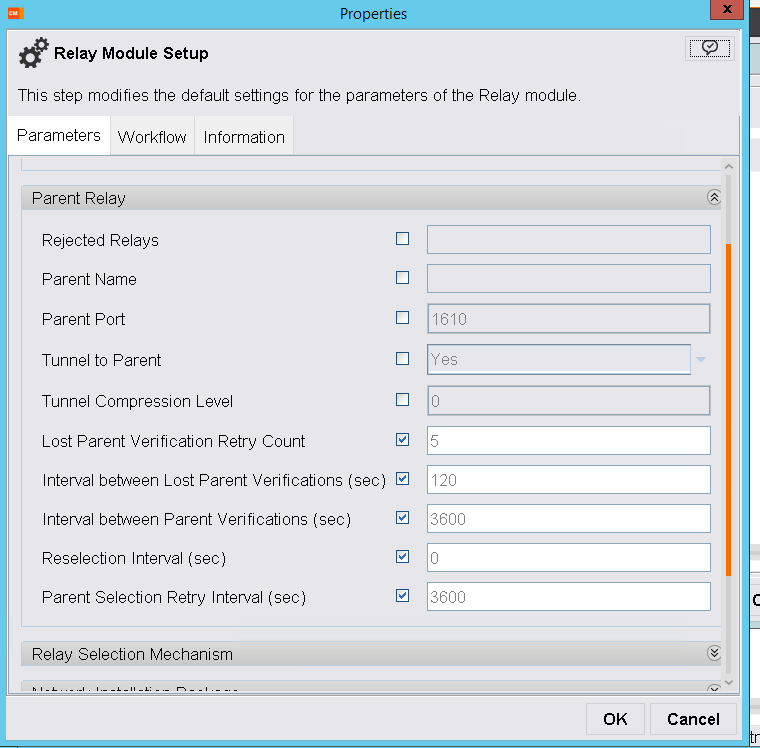Select the Parameters tab
This screenshot has width=760, height=748.
pyautogui.click(x=59, y=136)
